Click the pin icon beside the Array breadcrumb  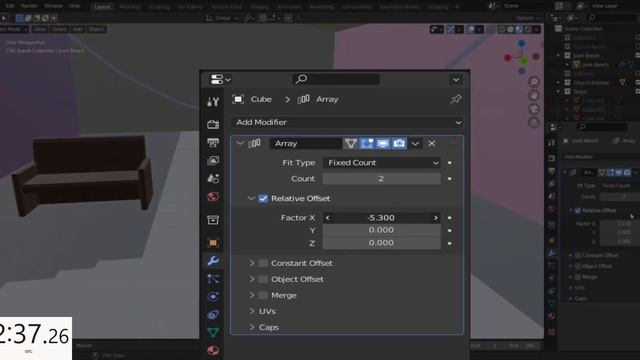click(x=456, y=99)
